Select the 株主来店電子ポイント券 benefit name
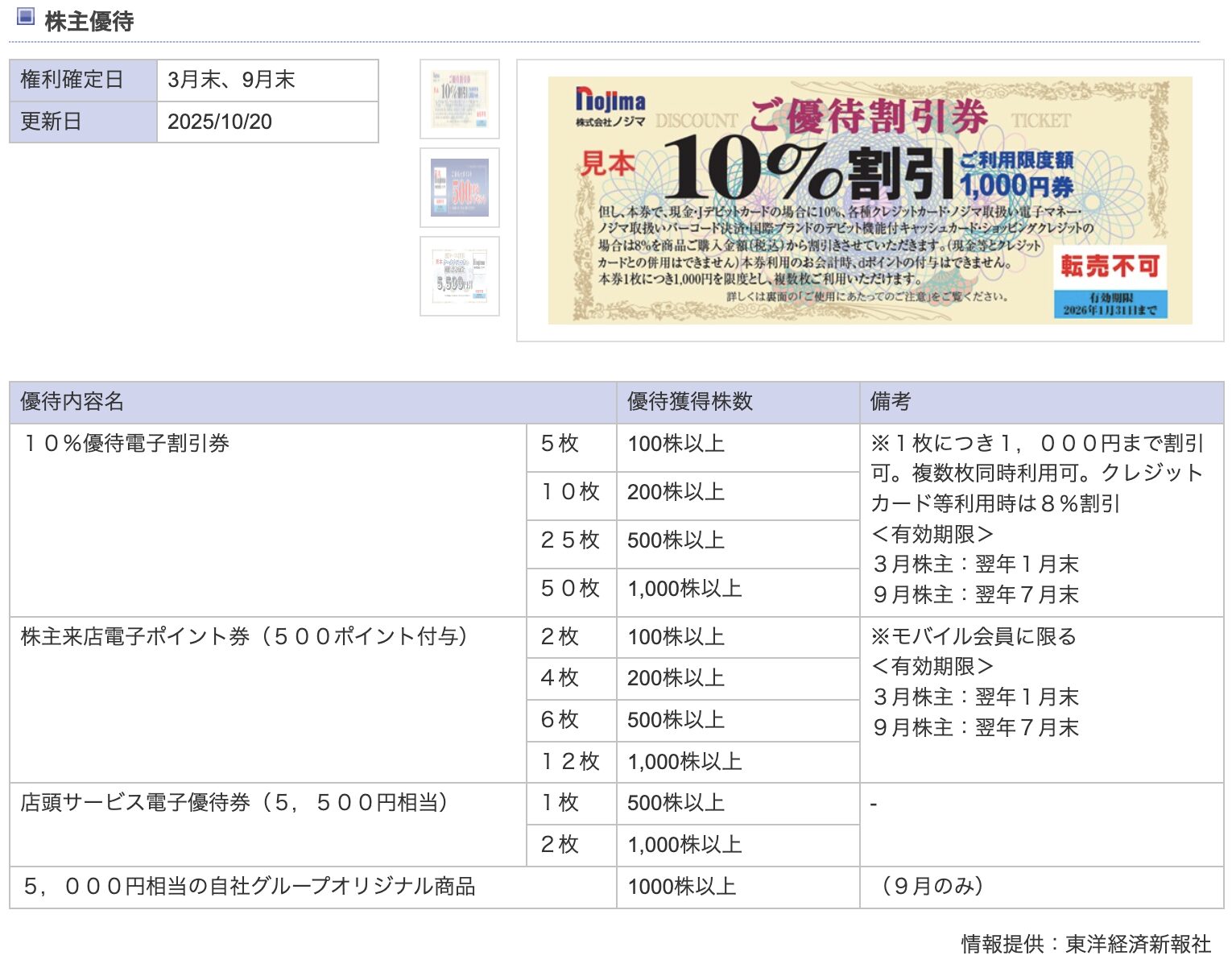 click(x=243, y=636)
